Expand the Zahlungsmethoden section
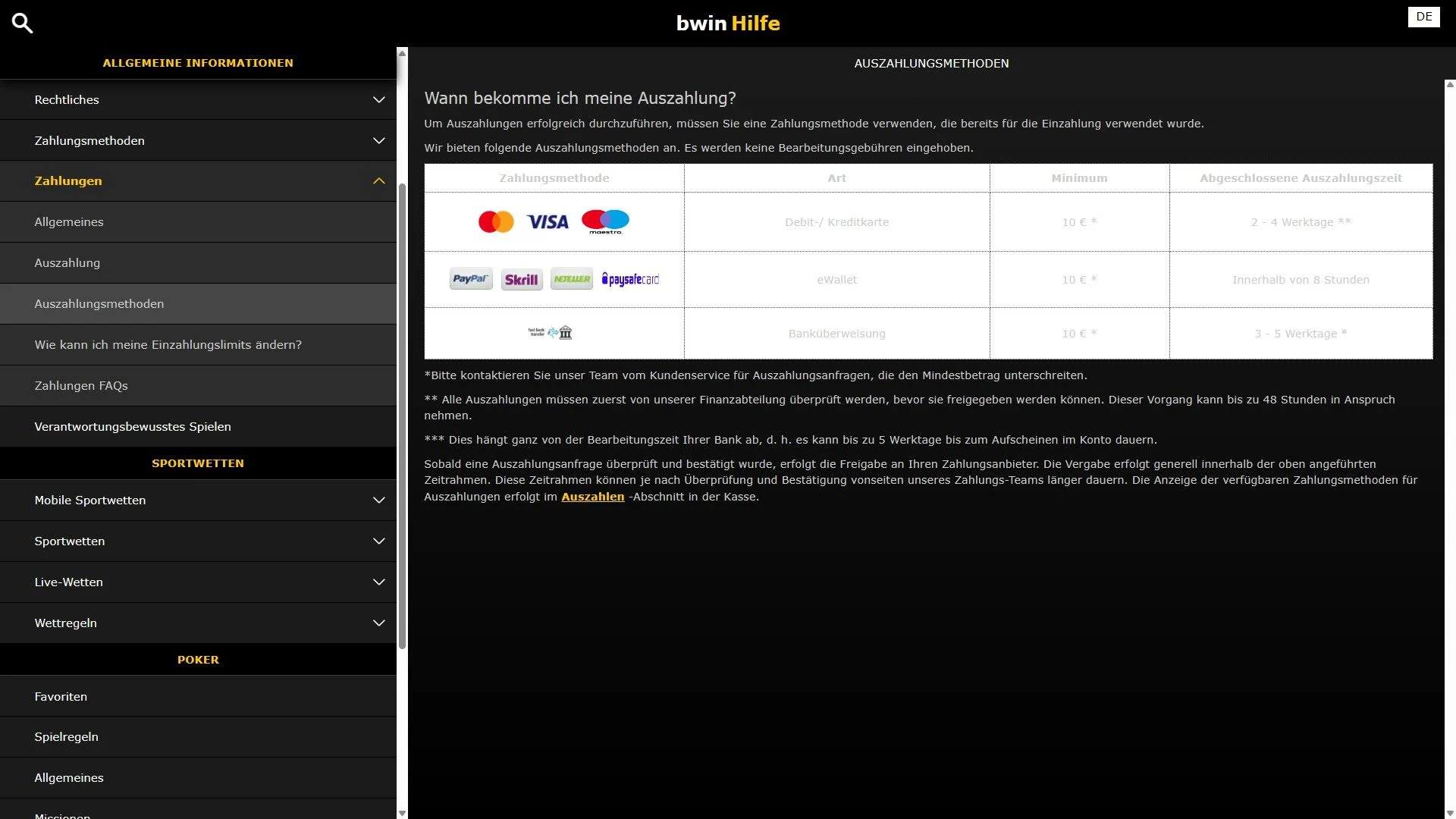1456x819 pixels. [x=378, y=140]
